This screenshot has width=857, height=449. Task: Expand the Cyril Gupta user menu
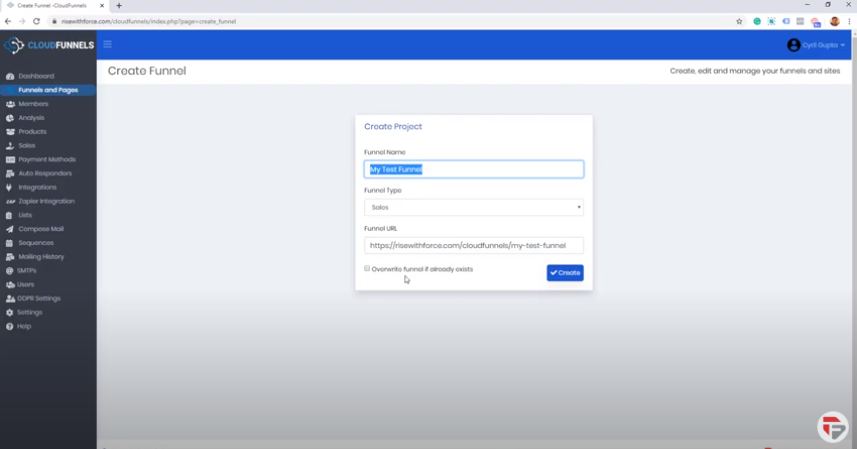pos(816,45)
